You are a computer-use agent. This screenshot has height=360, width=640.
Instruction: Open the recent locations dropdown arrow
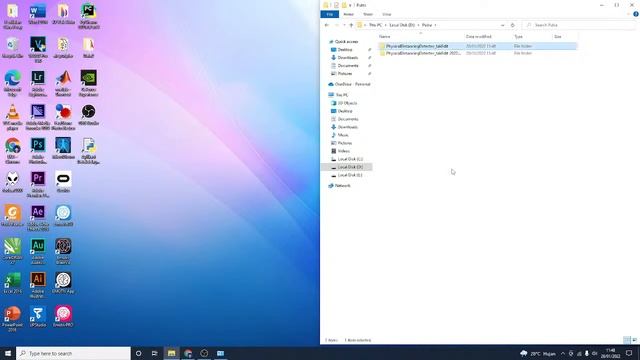pyautogui.click(x=344, y=25)
